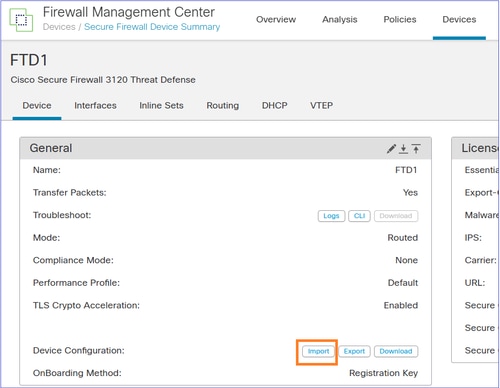Click the TLS Crypto Acceleration value Enabled
This screenshot has height=388, width=500.
401,306
